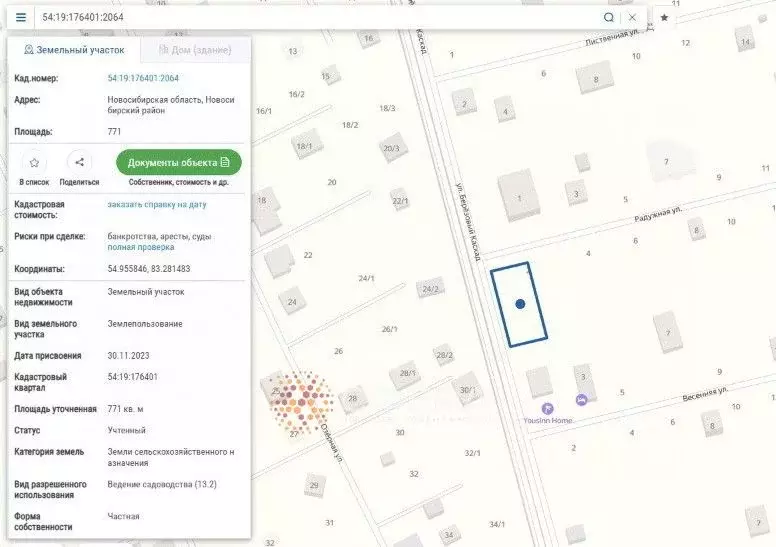Click Радужная ул. street label
This screenshot has height=547, width=776.
658,214
